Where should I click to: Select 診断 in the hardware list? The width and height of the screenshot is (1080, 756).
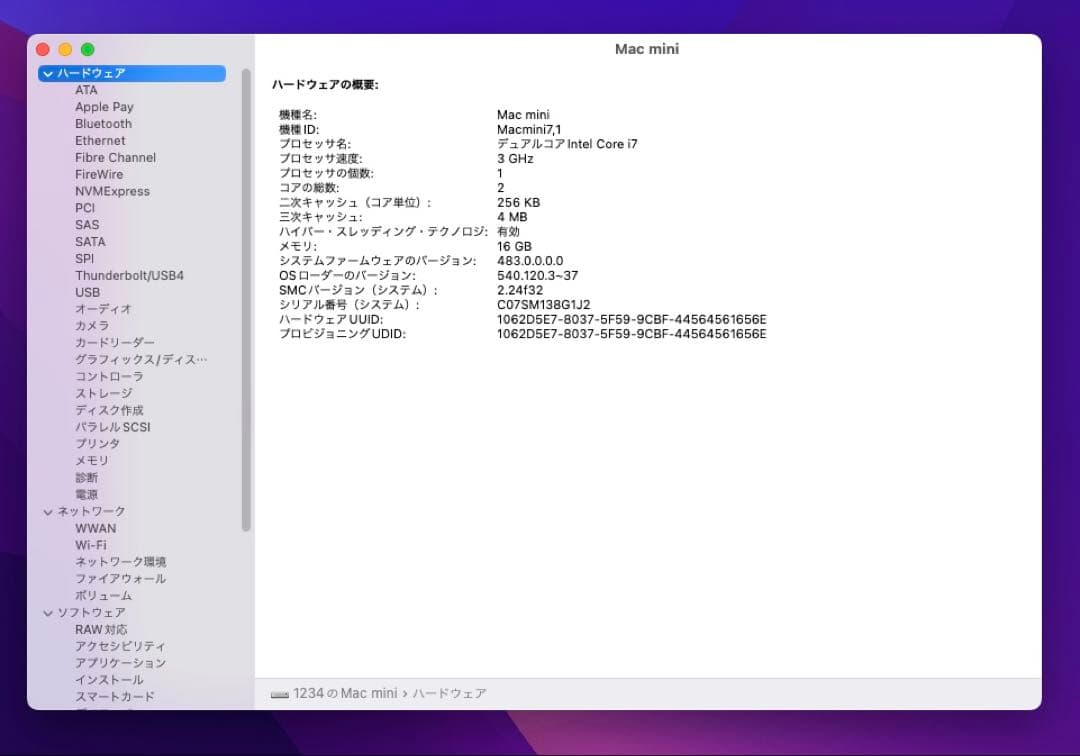[85, 477]
